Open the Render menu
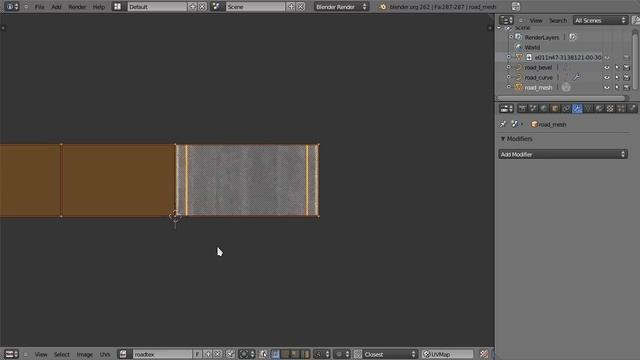The height and width of the screenshot is (360, 640). 77,7
